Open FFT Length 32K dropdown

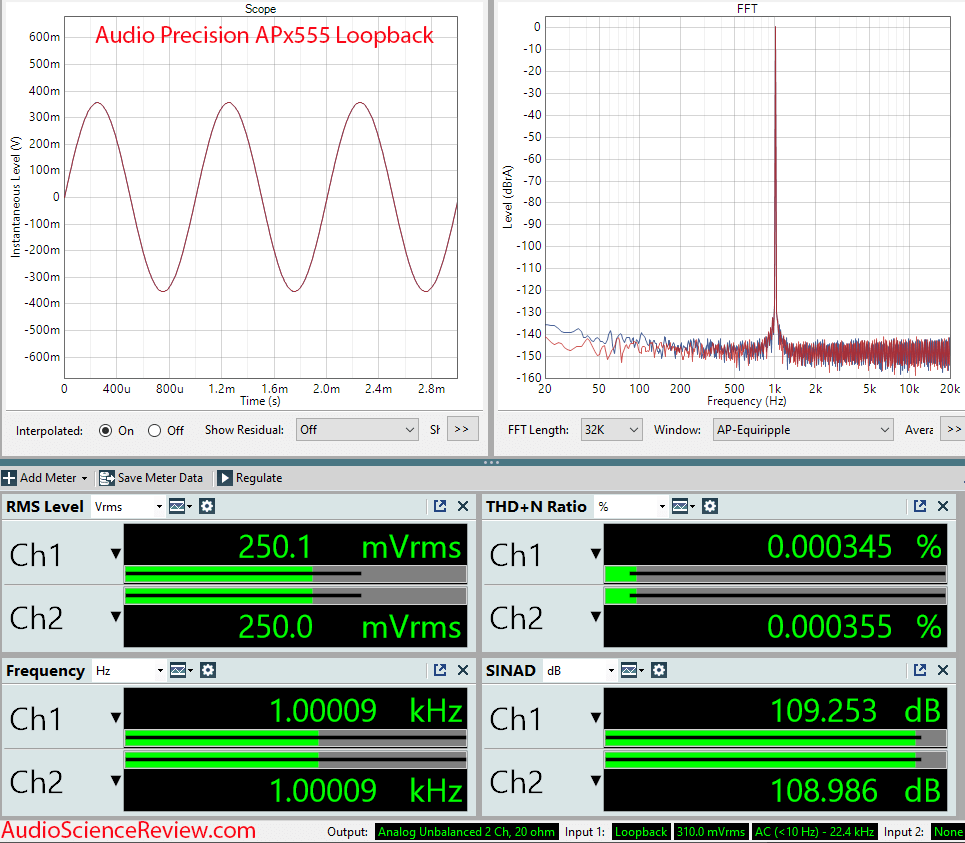(x=612, y=429)
